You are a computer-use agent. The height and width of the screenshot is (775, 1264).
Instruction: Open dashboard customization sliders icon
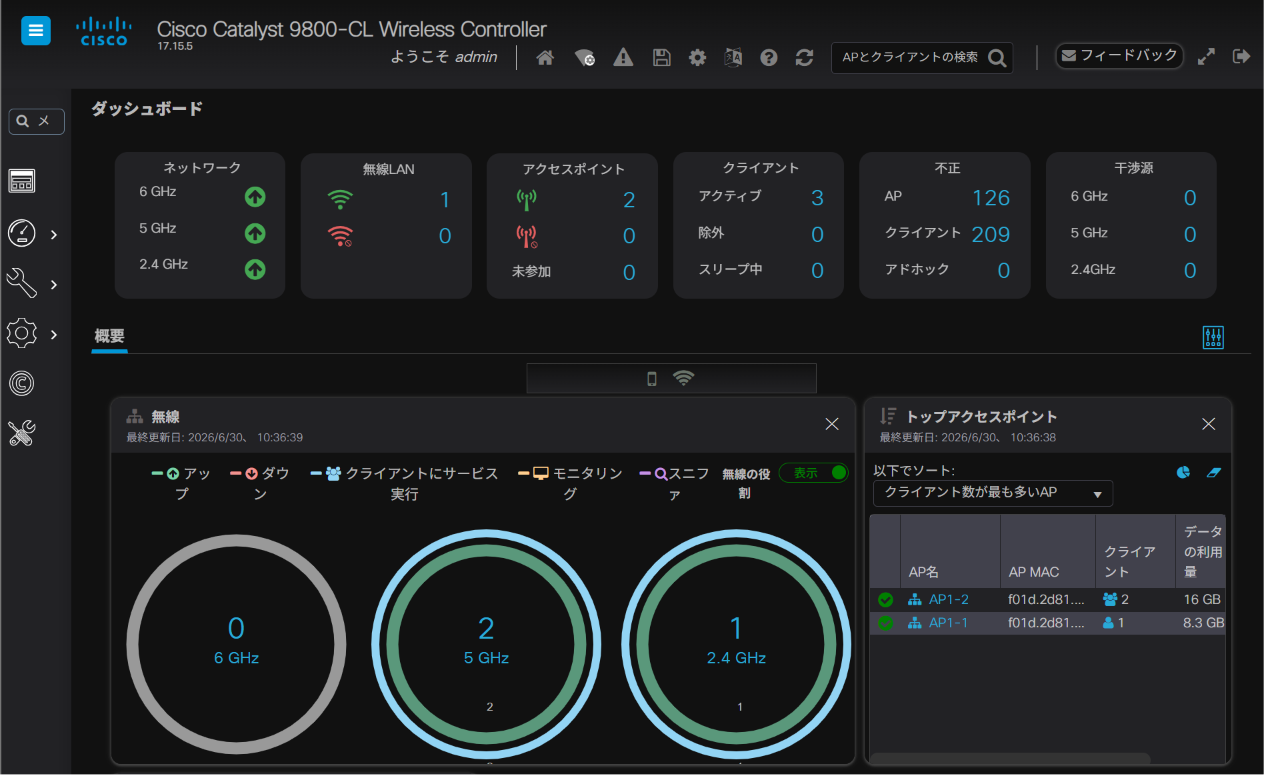[1213, 338]
